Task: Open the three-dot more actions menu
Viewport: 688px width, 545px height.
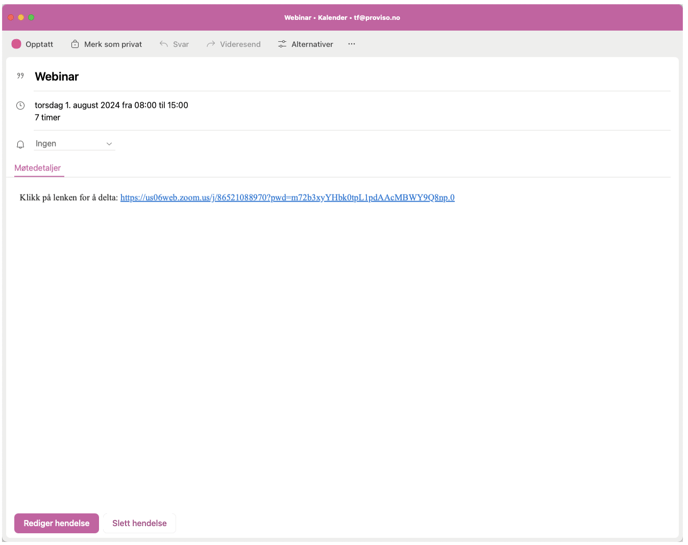Action: (x=351, y=44)
